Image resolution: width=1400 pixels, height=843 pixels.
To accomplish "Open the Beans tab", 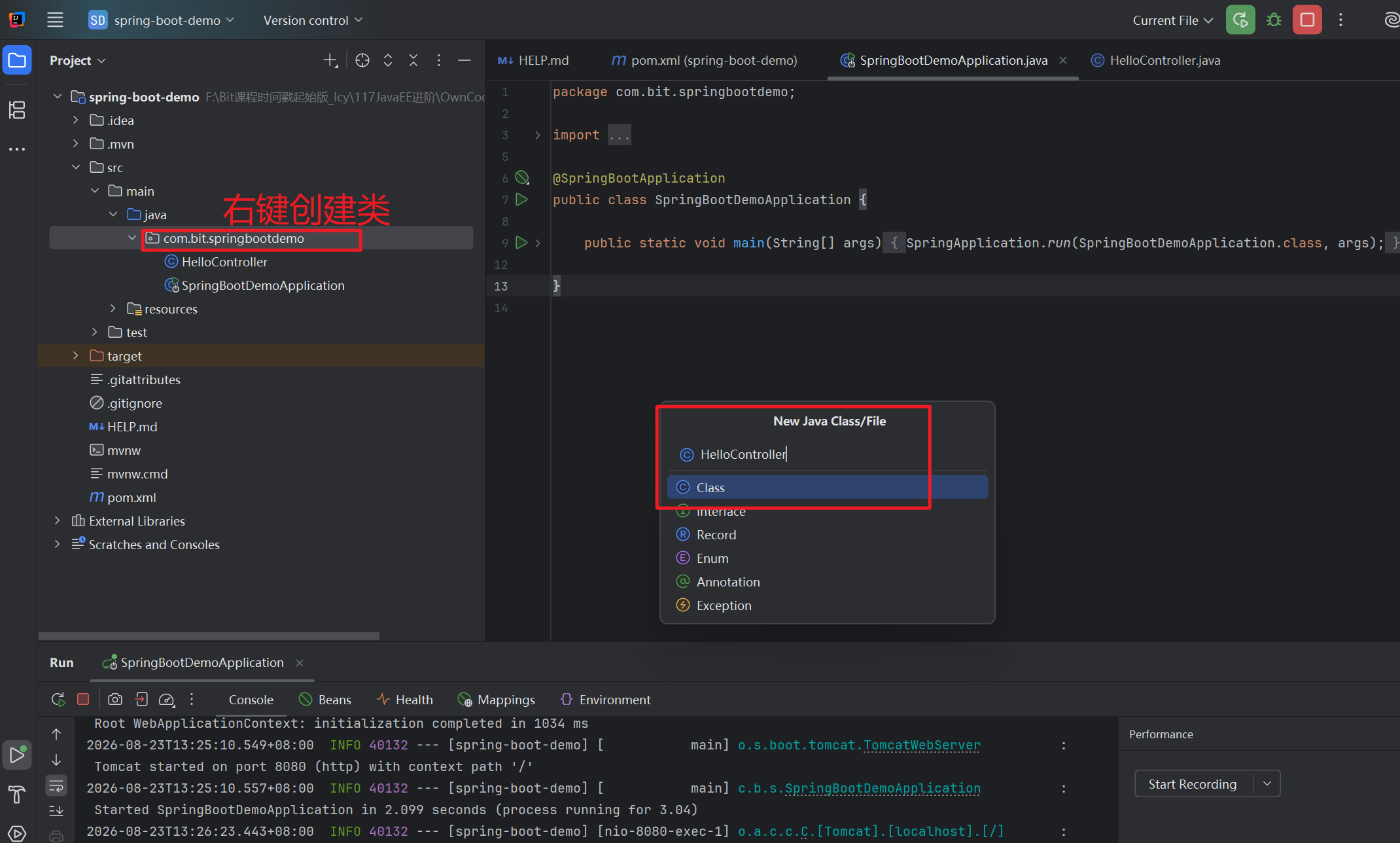I will tap(325, 700).
